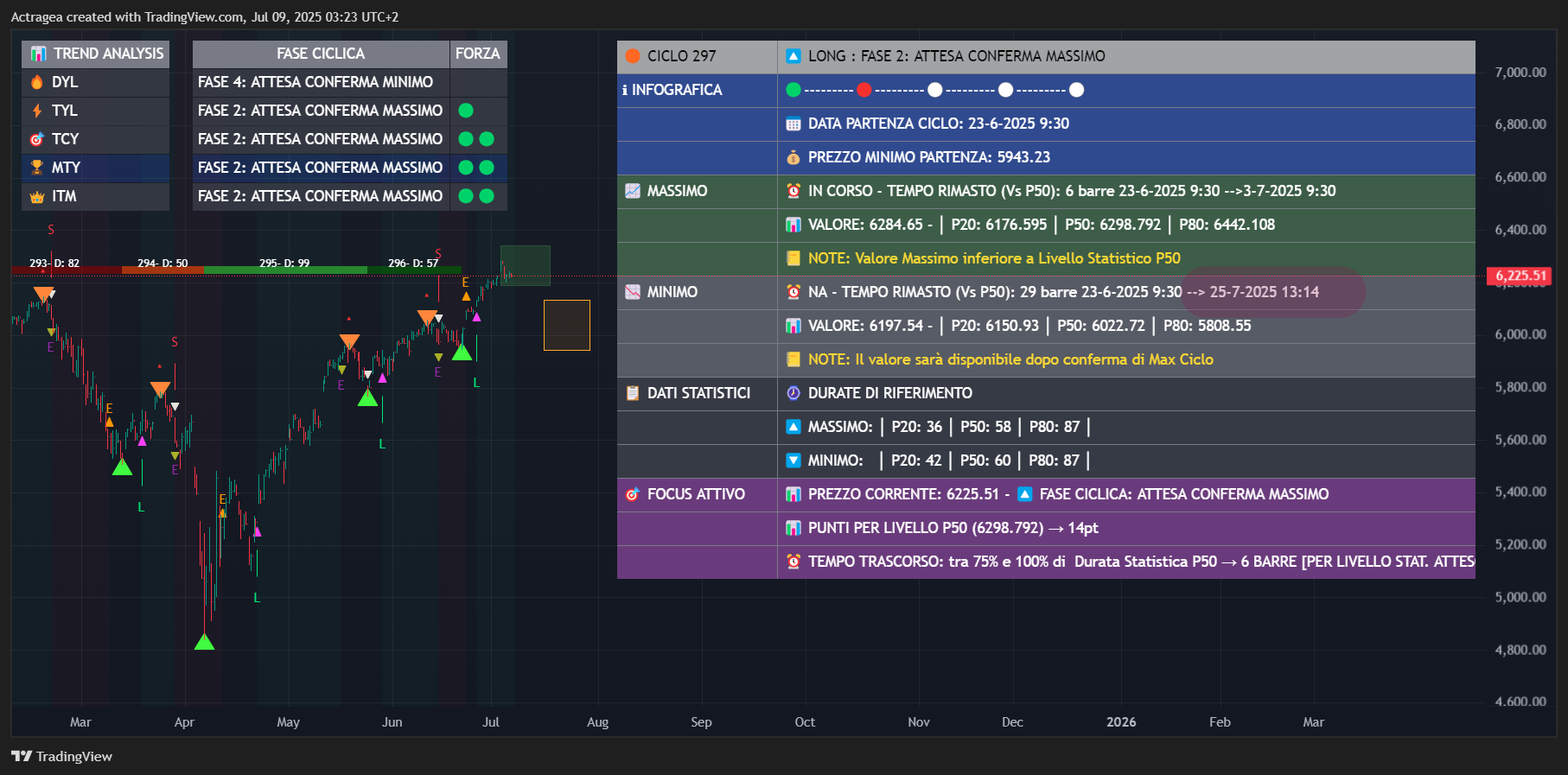Click the red dot in the INFOGRAFICA row
Image resolution: width=1568 pixels, height=775 pixels.
click(864, 90)
